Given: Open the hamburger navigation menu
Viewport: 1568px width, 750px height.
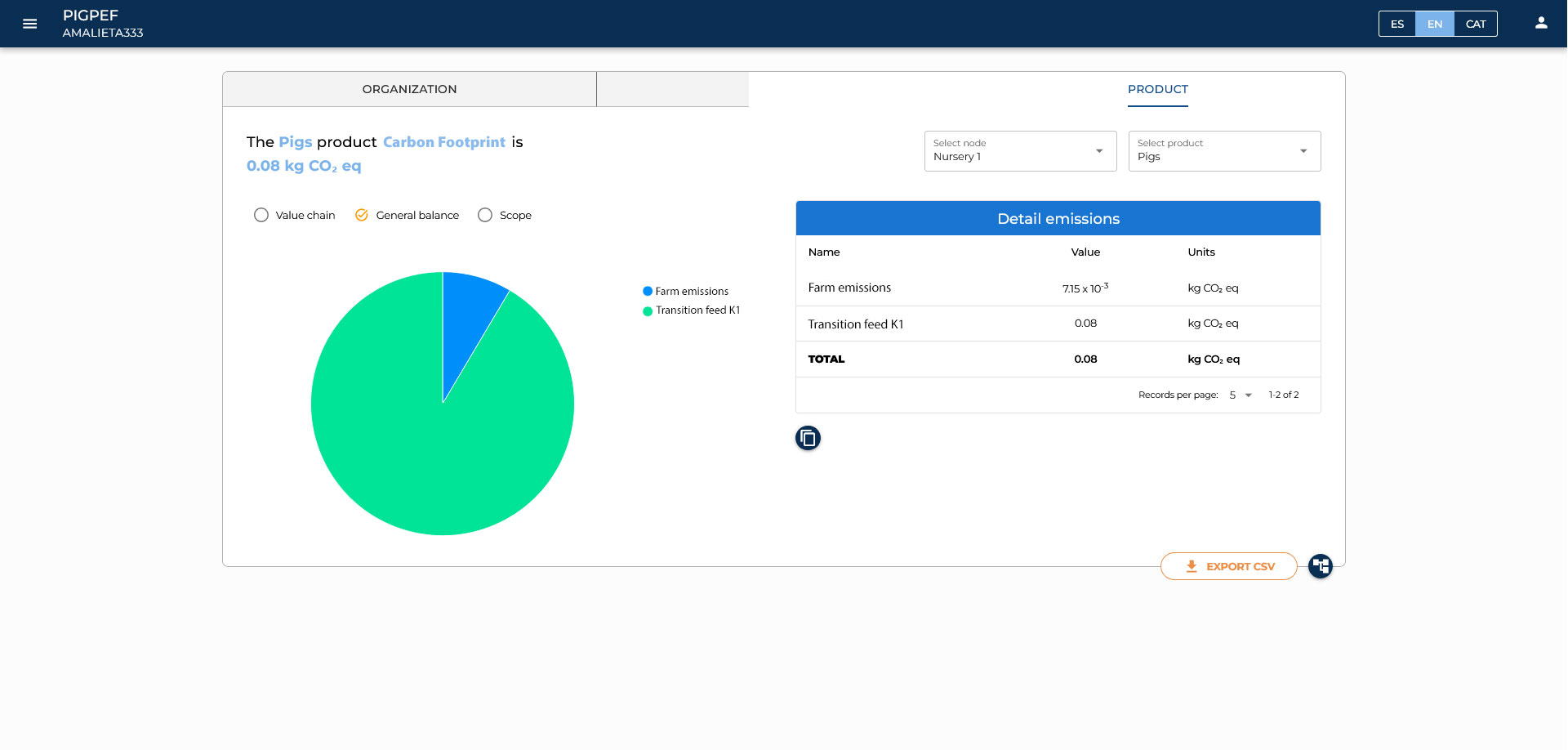Looking at the screenshot, I should tap(30, 24).
